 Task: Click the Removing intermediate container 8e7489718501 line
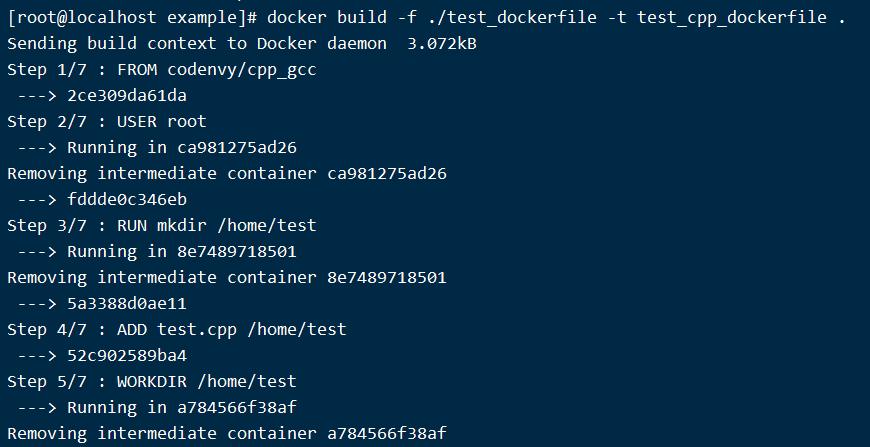click(226, 278)
